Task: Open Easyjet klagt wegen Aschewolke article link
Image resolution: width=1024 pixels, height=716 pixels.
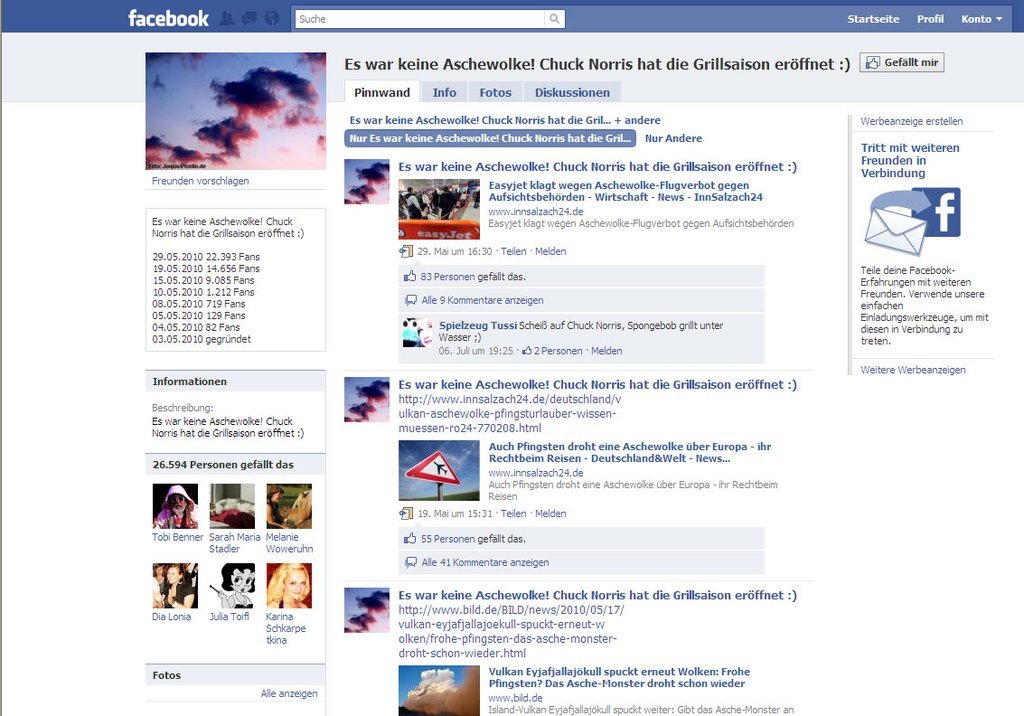Action: point(625,191)
